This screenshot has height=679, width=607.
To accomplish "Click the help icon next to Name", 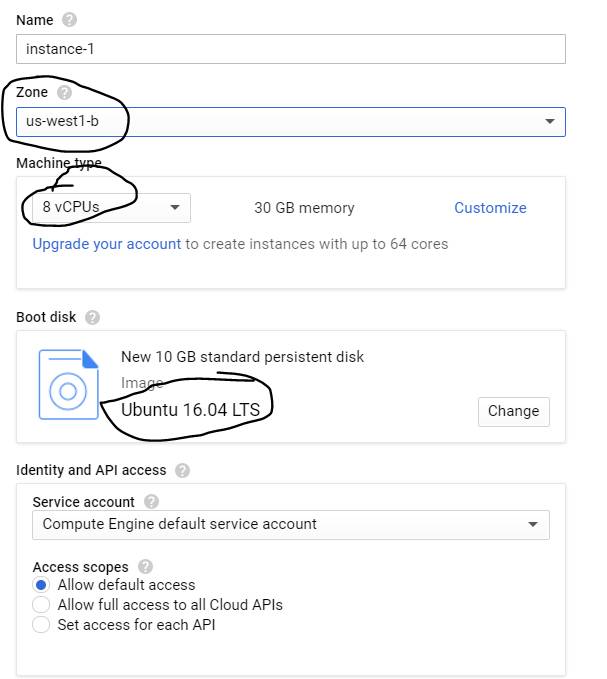I will pyautogui.click(x=69, y=20).
